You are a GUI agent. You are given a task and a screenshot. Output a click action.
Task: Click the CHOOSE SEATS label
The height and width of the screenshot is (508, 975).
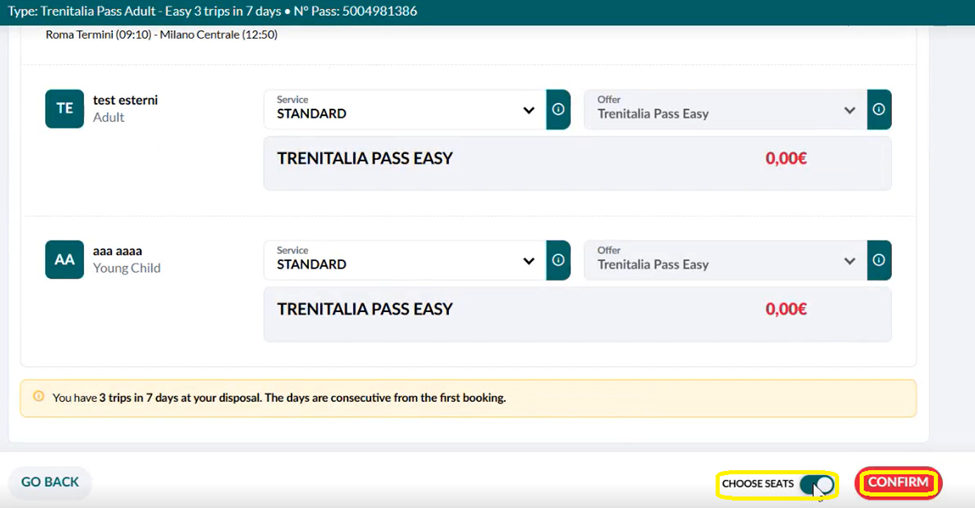pos(758,484)
